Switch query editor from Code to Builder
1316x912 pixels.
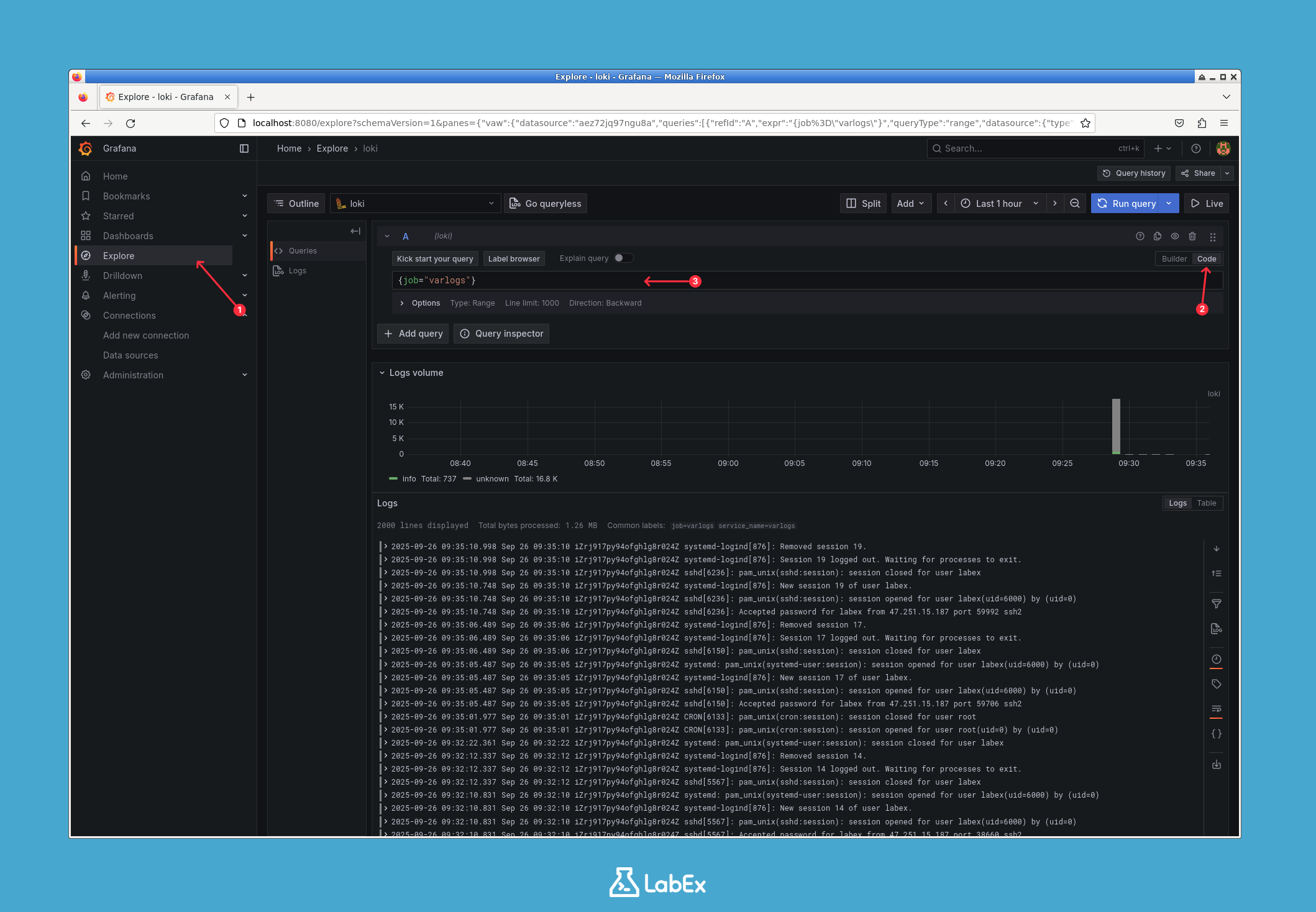pyautogui.click(x=1174, y=258)
